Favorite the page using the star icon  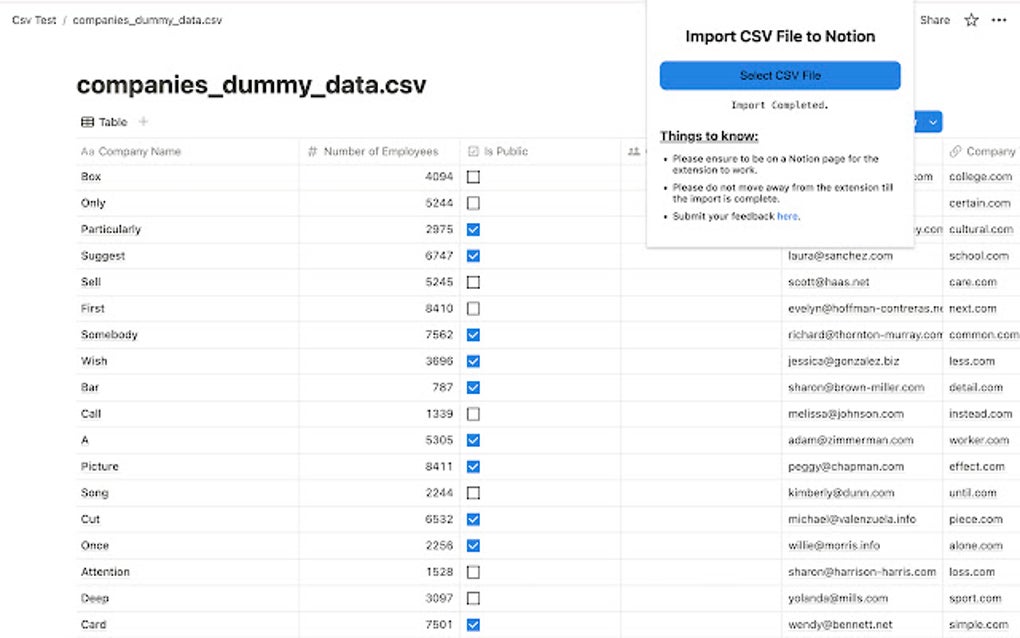click(970, 19)
